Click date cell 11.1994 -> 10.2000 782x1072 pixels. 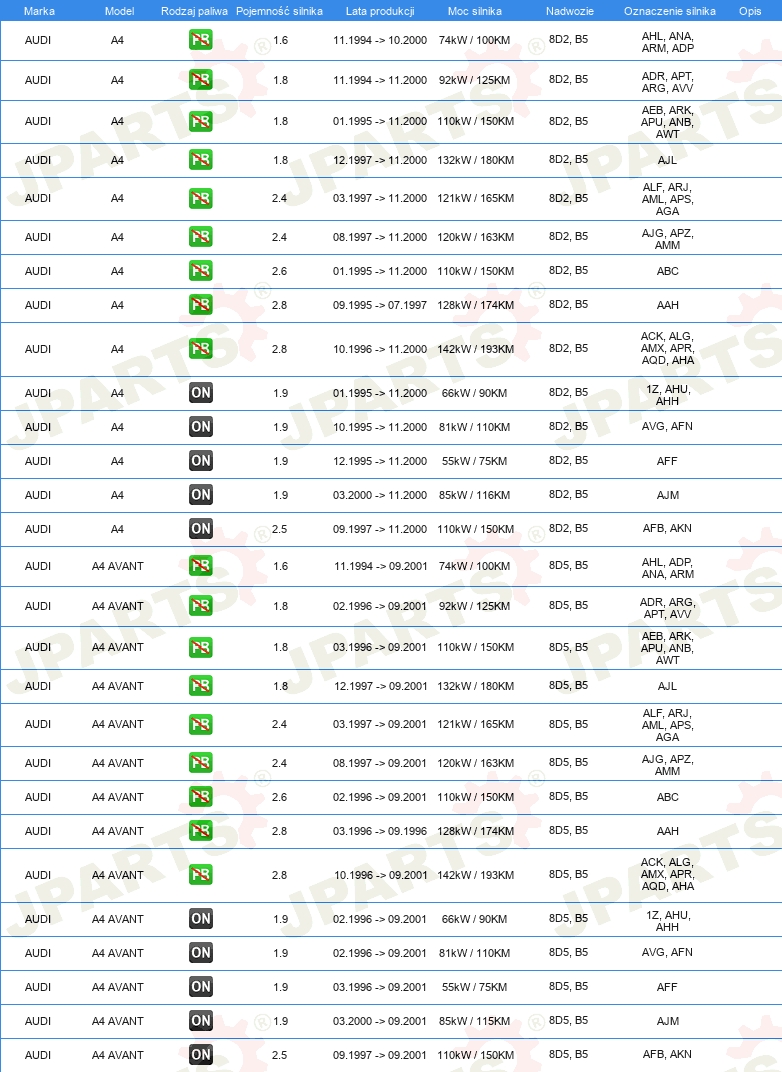click(x=380, y=40)
